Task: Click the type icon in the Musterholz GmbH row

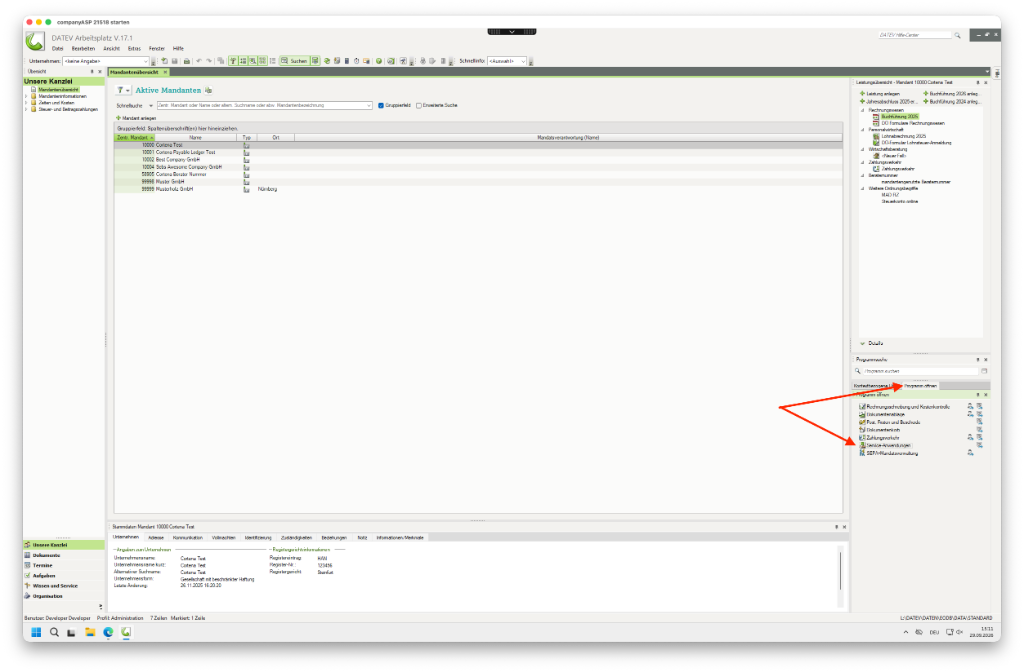Action: pyautogui.click(x=246, y=189)
